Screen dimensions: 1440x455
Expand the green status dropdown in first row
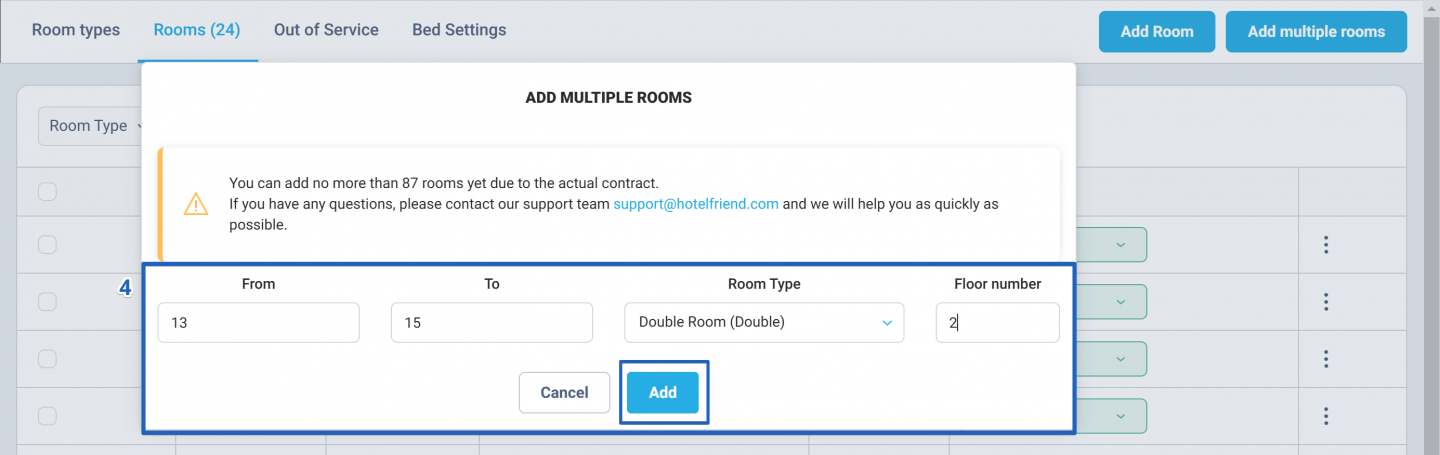[x=1111, y=245]
